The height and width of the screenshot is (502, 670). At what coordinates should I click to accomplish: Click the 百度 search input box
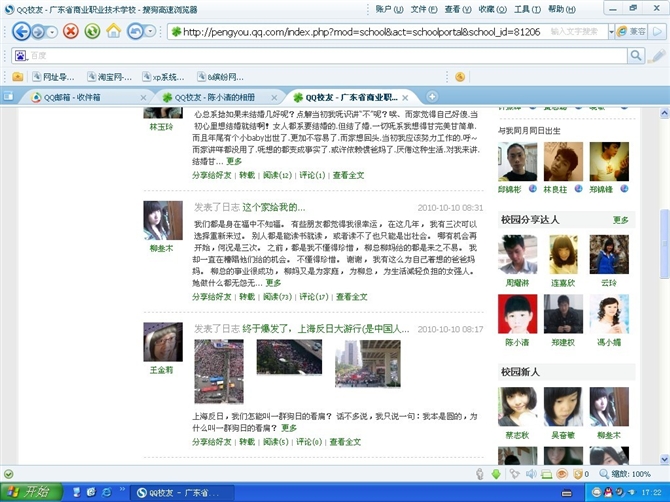pyautogui.click(x=327, y=56)
